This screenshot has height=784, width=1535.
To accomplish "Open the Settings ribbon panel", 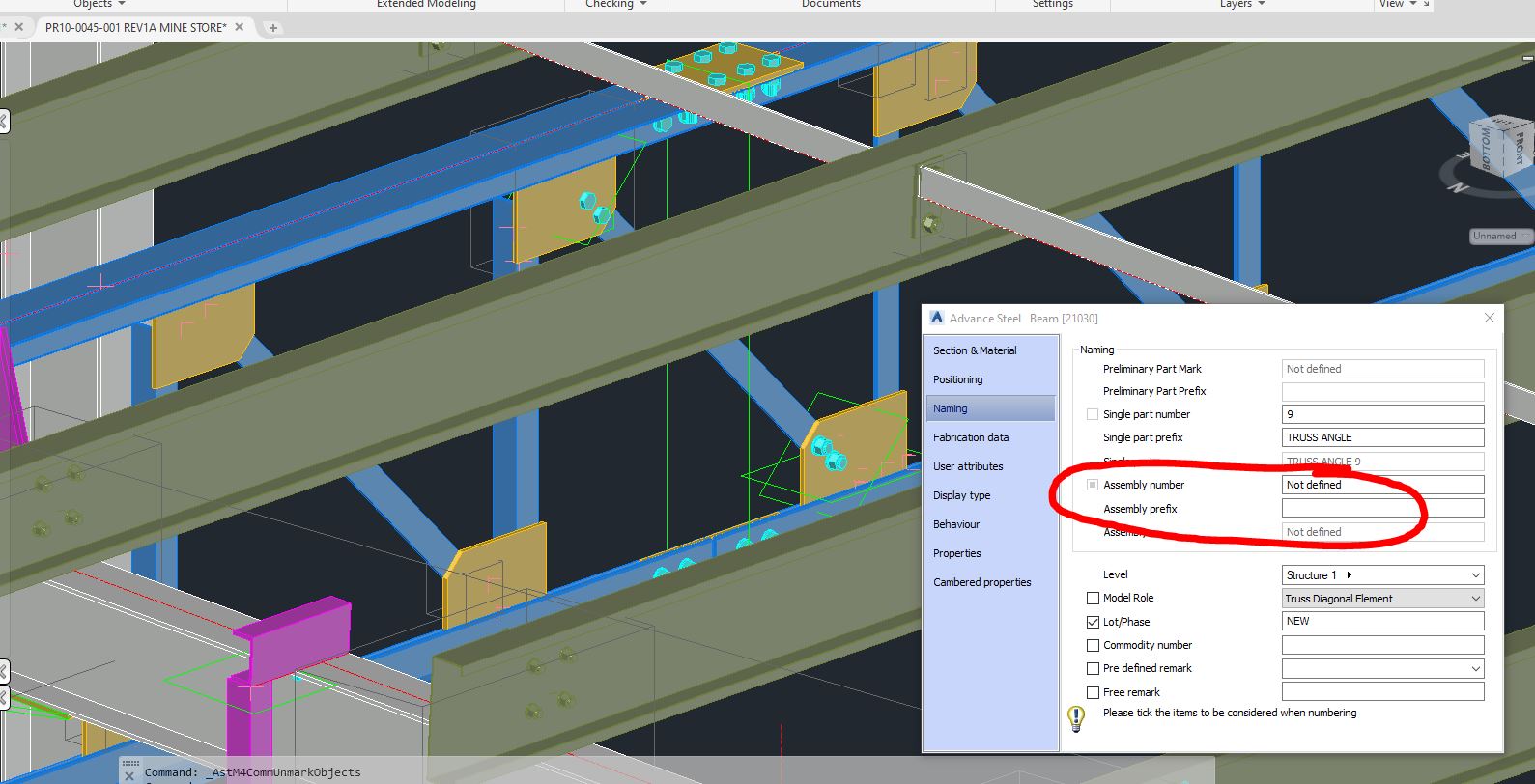I will point(1052,4).
